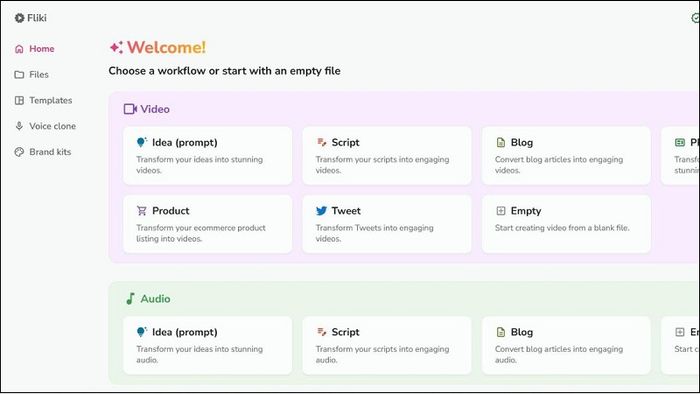Click the document icon in Audio Blog card
The image size is (700, 394).
tap(501, 332)
